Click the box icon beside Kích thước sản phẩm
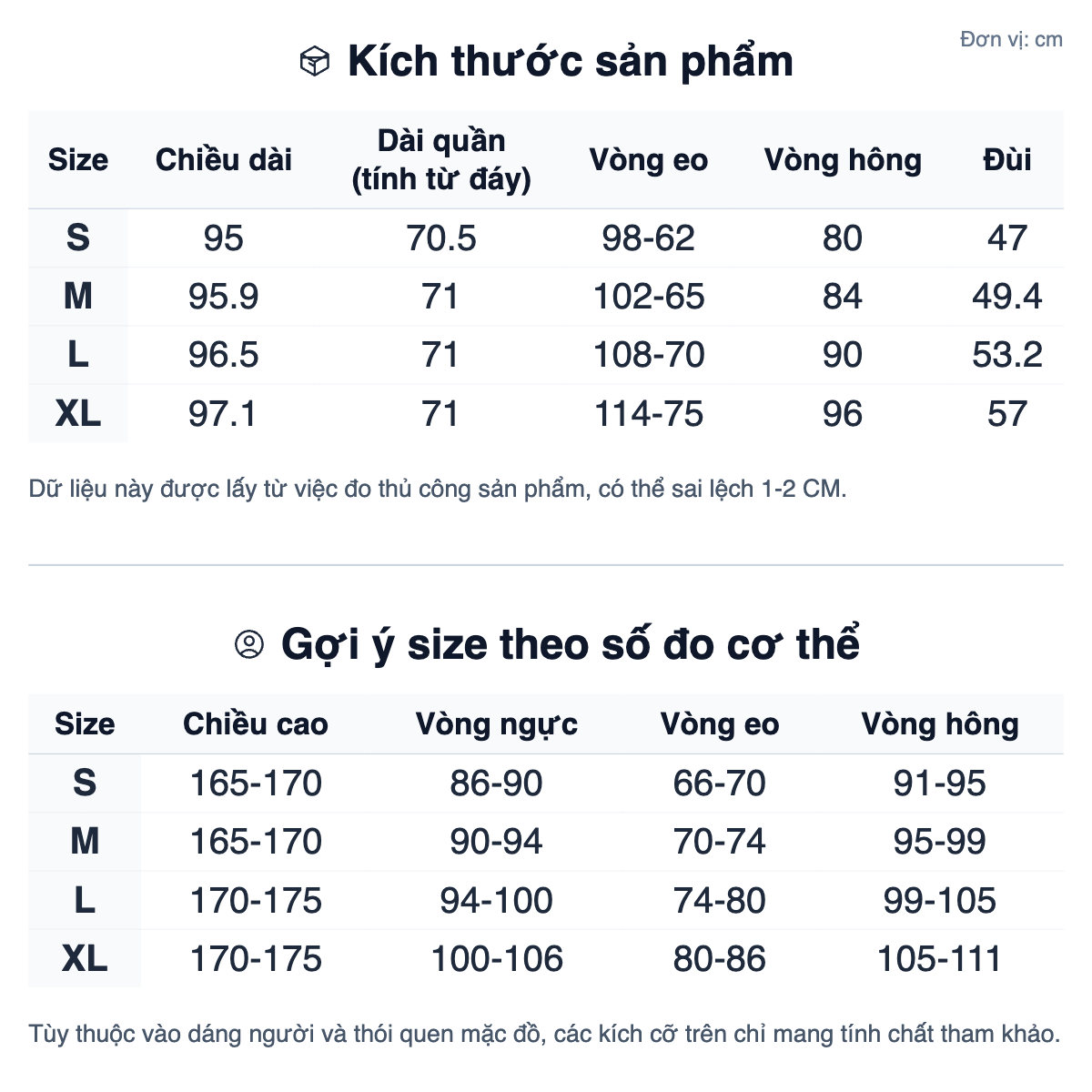 [314, 62]
